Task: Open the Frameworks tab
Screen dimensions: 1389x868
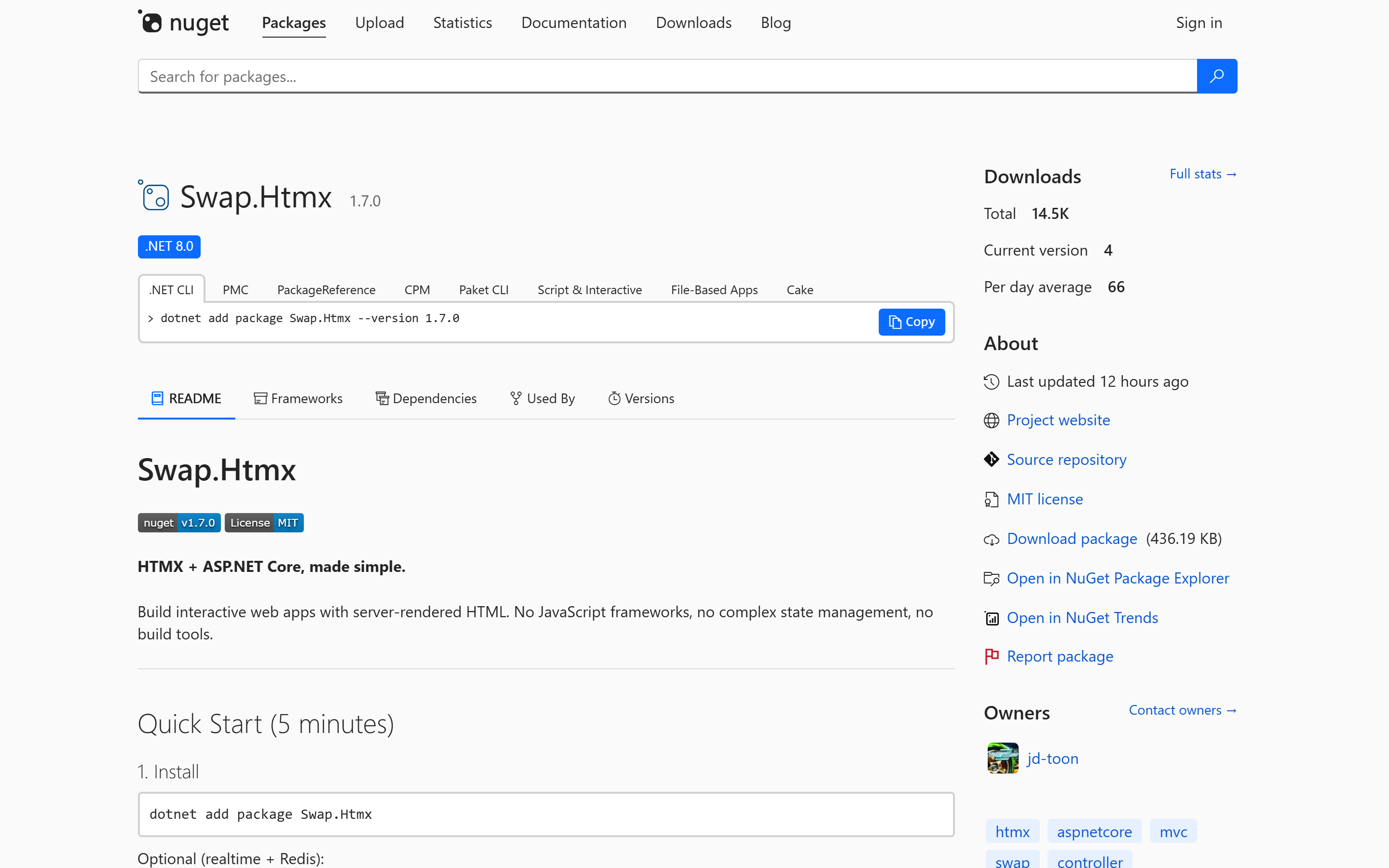Action: 299,398
